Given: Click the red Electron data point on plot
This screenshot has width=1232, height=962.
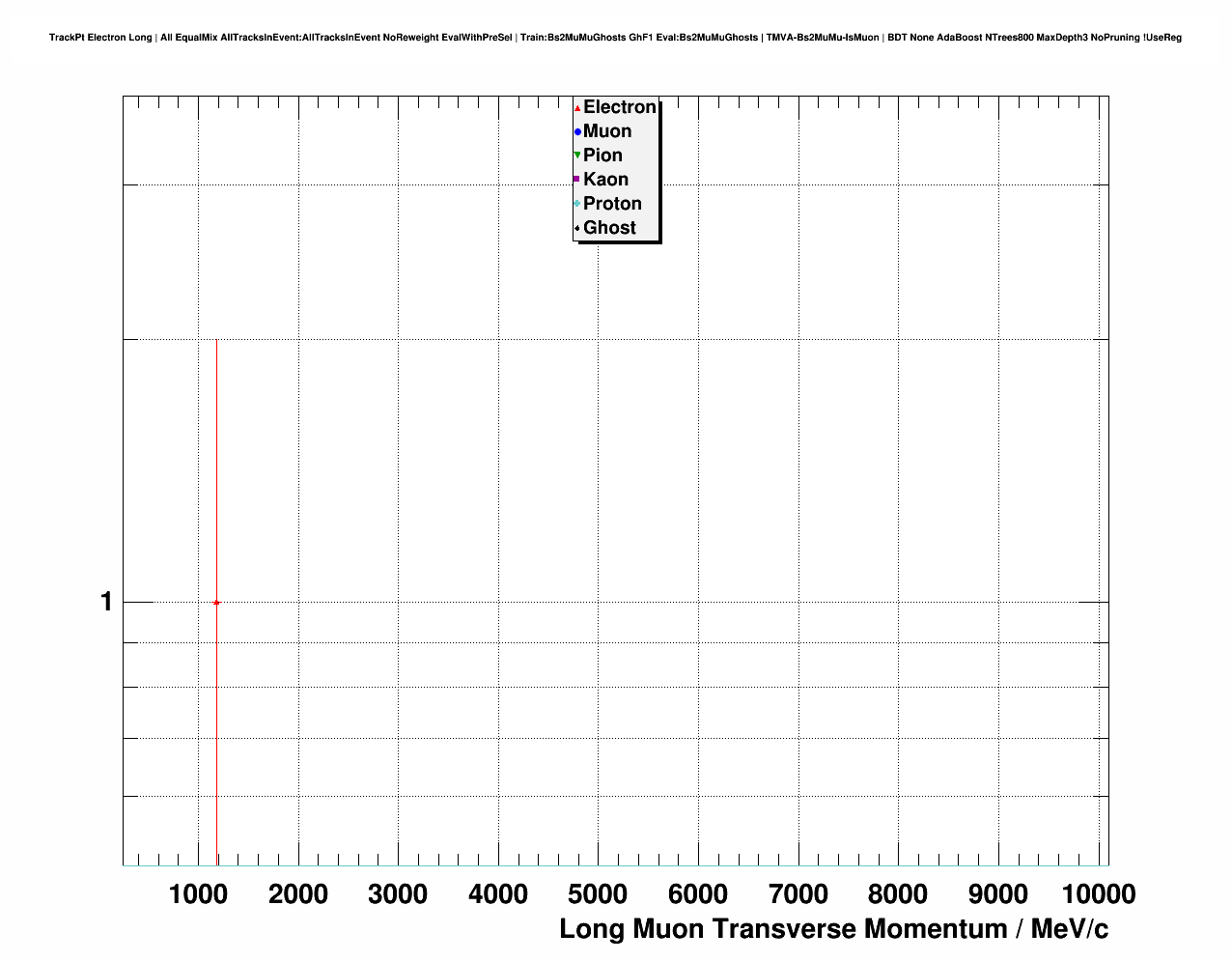Looking at the screenshot, I should tap(216, 603).
